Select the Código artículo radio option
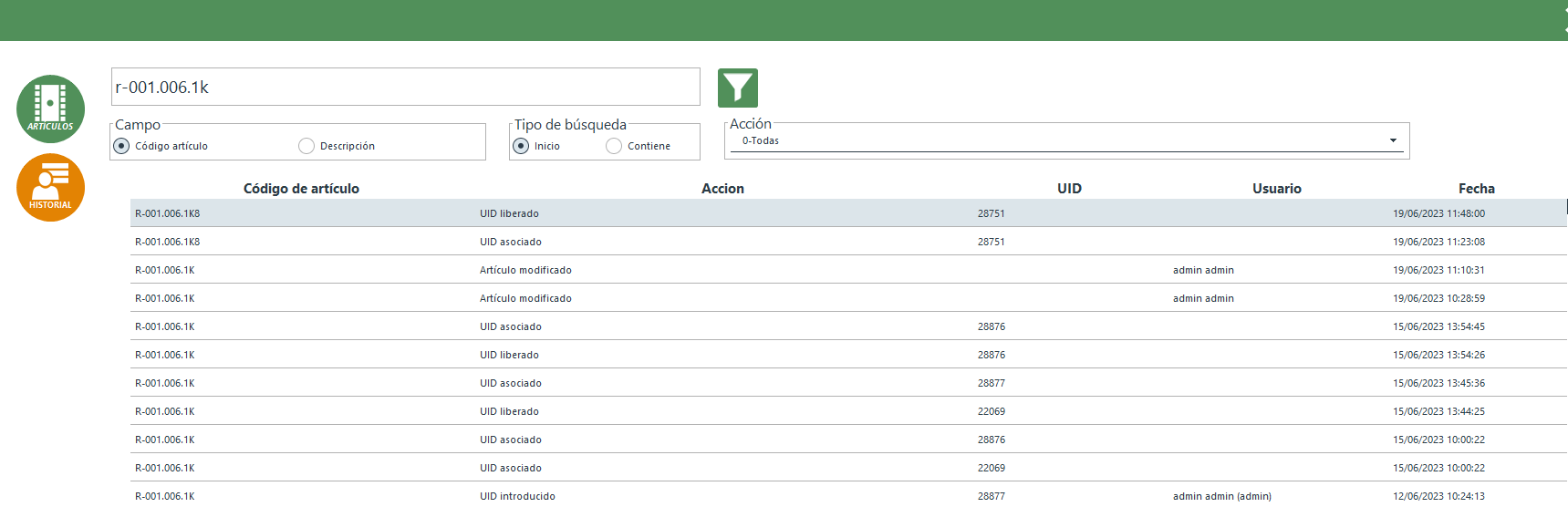 121,146
